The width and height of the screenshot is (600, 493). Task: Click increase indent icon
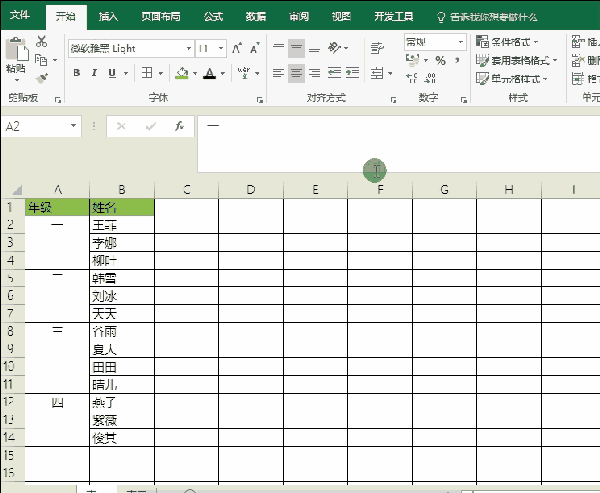pyautogui.click(x=352, y=73)
